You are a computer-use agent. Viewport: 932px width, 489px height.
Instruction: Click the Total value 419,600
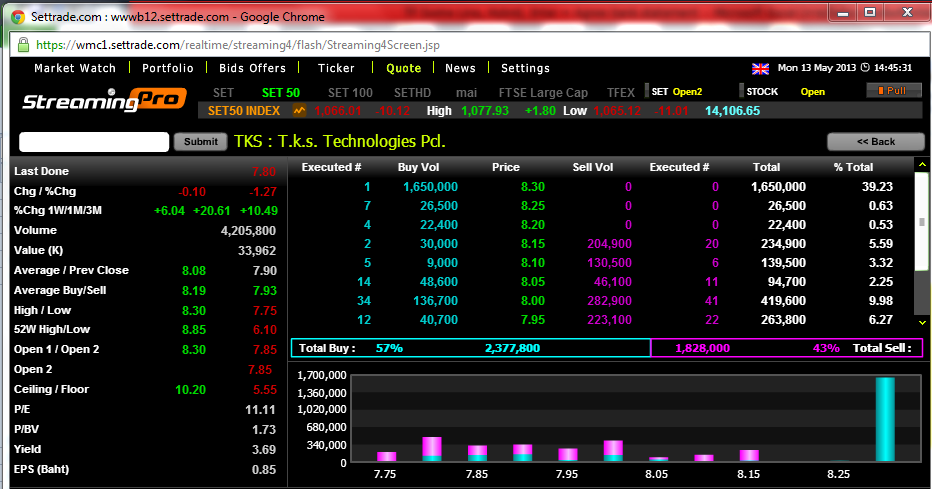click(x=783, y=301)
